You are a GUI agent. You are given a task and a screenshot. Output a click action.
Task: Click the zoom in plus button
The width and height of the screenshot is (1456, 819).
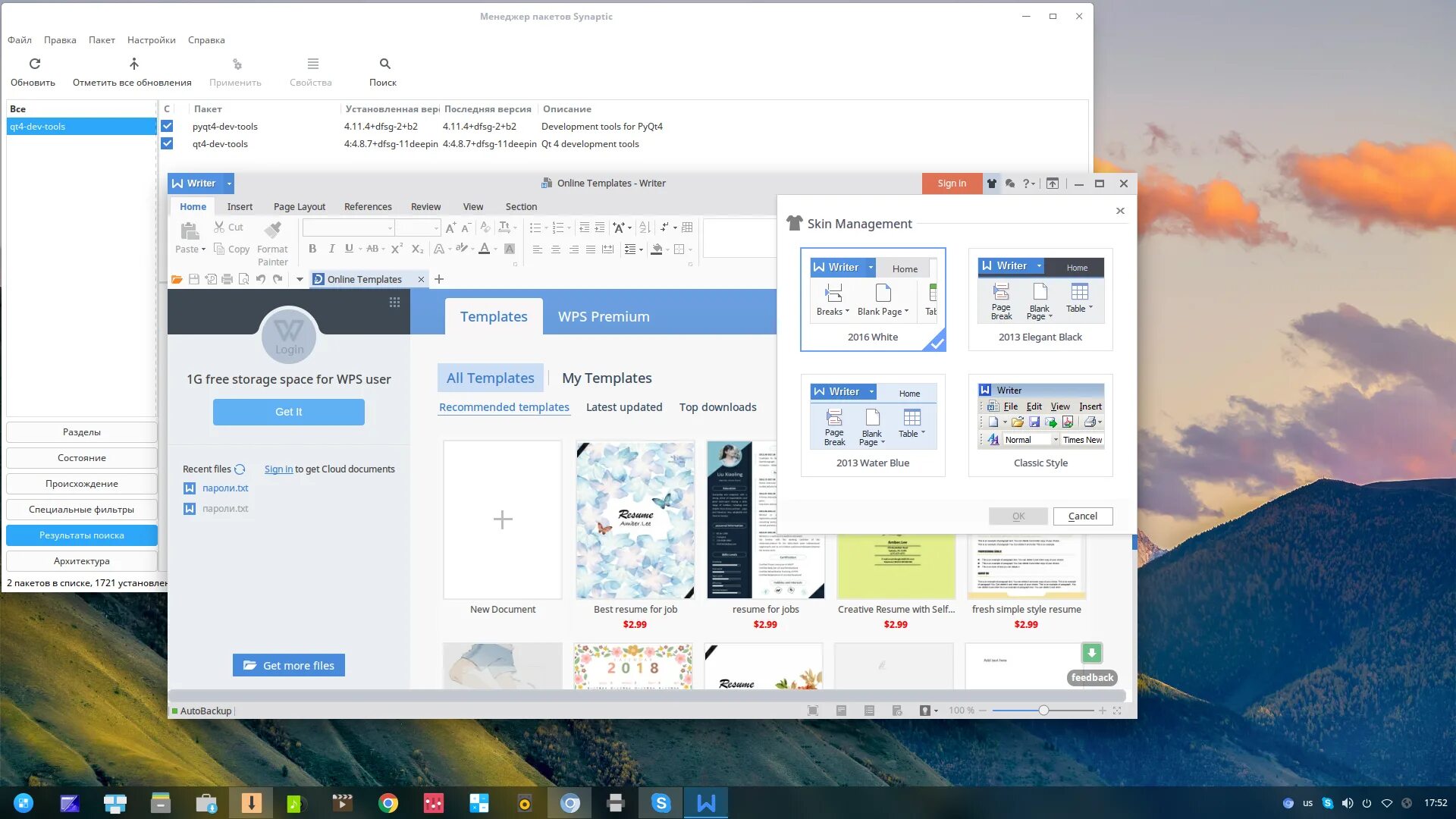1102,711
